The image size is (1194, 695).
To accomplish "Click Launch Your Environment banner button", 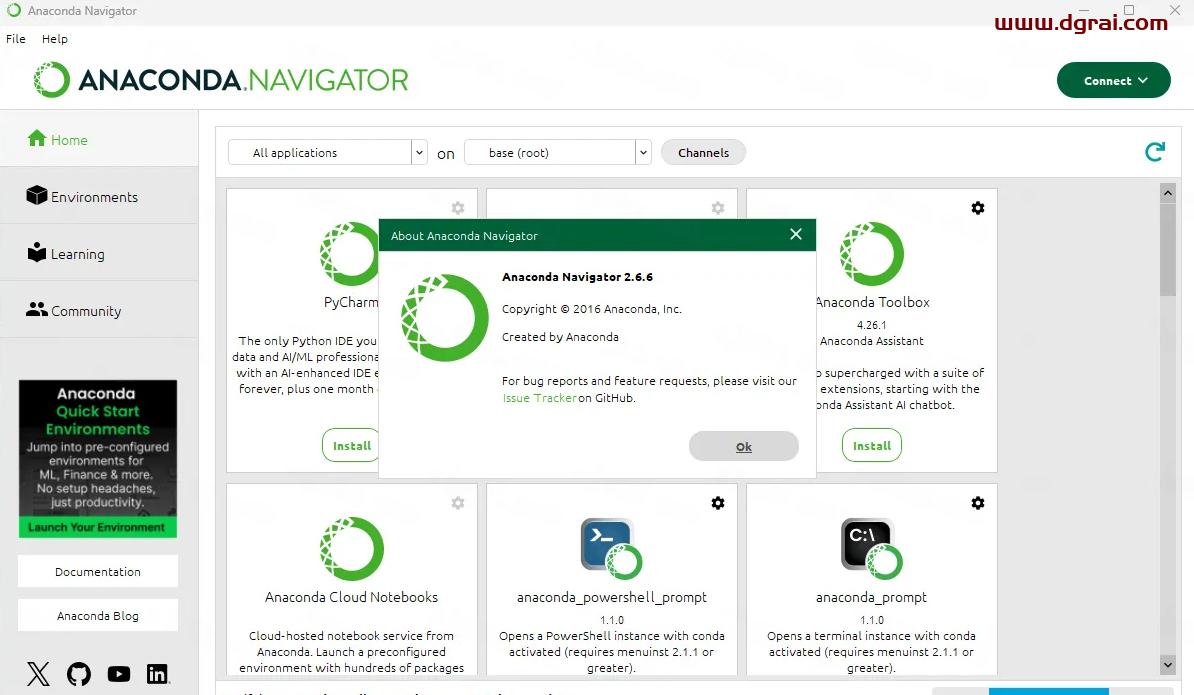I will pyautogui.click(x=97, y=527).
